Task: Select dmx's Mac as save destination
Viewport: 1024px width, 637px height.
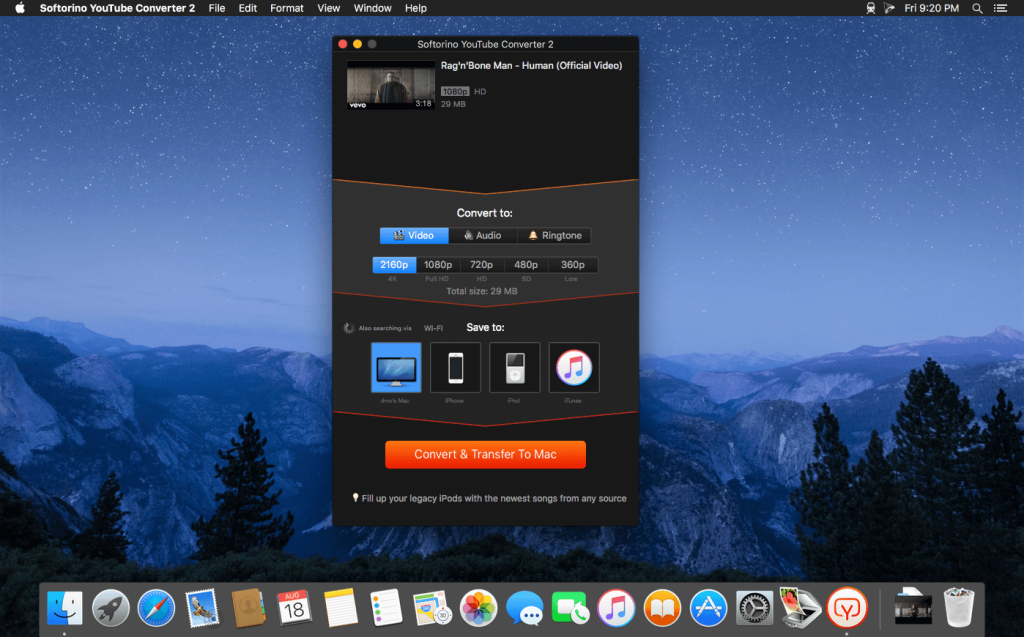Action: pyautogui.click(x=396, y=367)
